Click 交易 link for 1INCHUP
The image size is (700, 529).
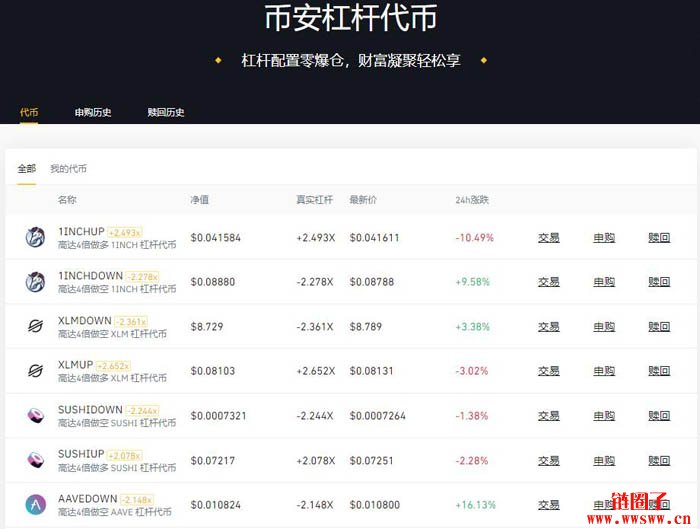click(549, 237)
